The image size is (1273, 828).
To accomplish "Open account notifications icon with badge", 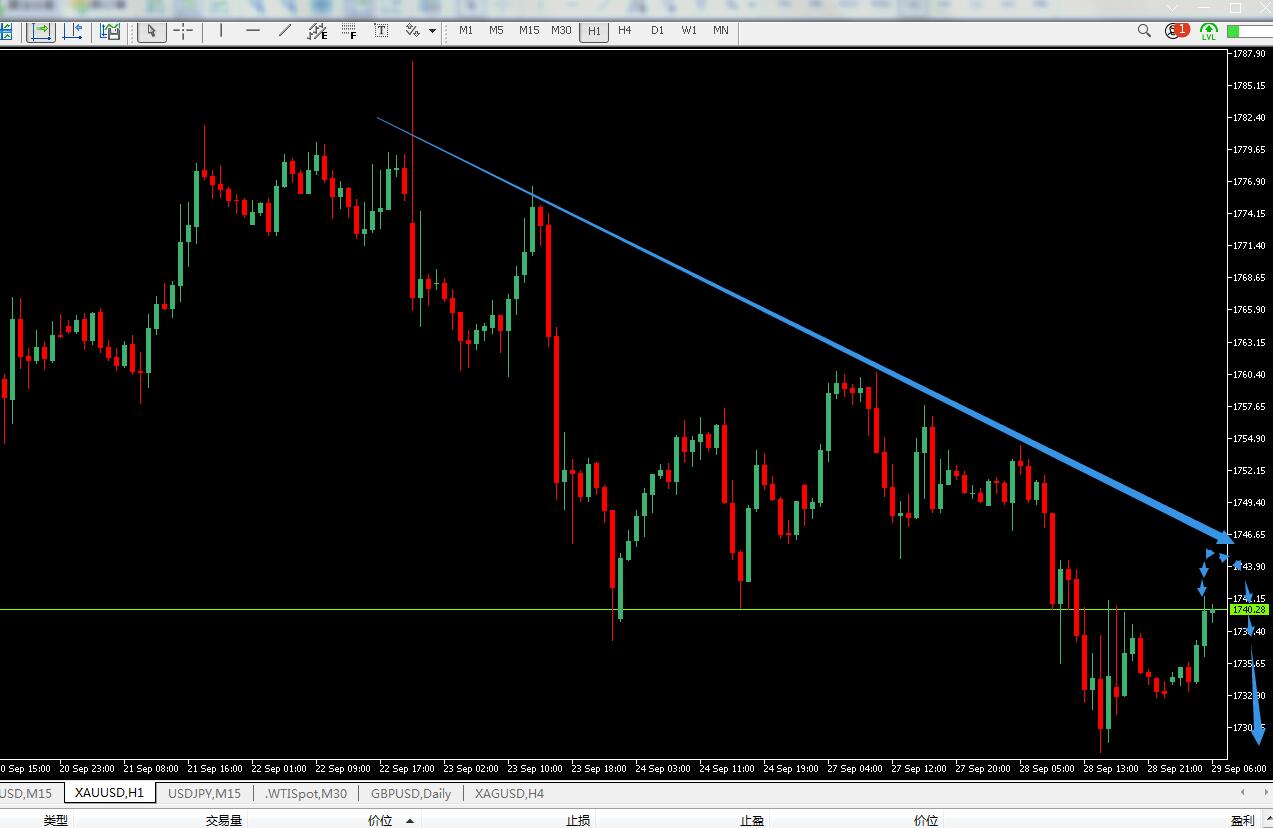I will [x=1176, y=31].
